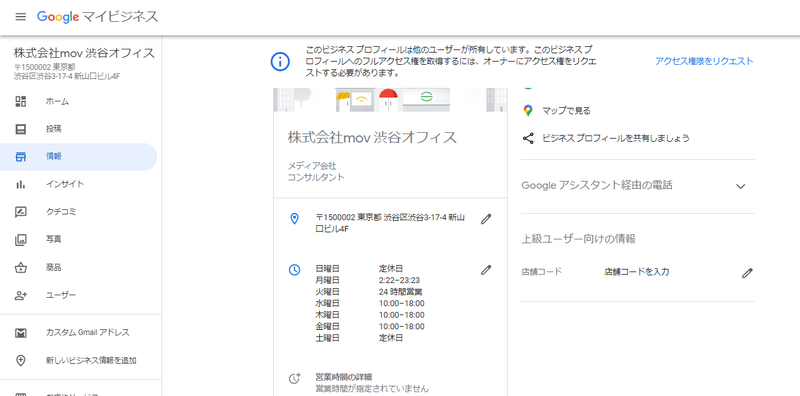Viewport: 800px width, 396px height.
Task: Click 月曜日 hours 2:22–23:23
Action: click(x=399, y=280)
